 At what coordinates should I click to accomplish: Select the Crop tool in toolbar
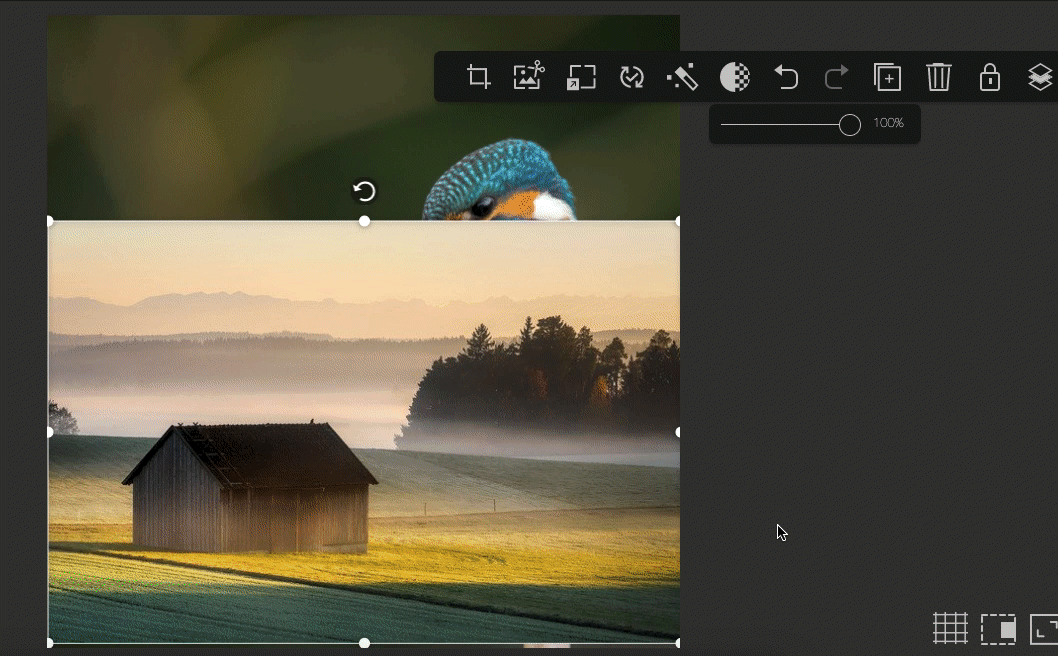click(479, 77)
